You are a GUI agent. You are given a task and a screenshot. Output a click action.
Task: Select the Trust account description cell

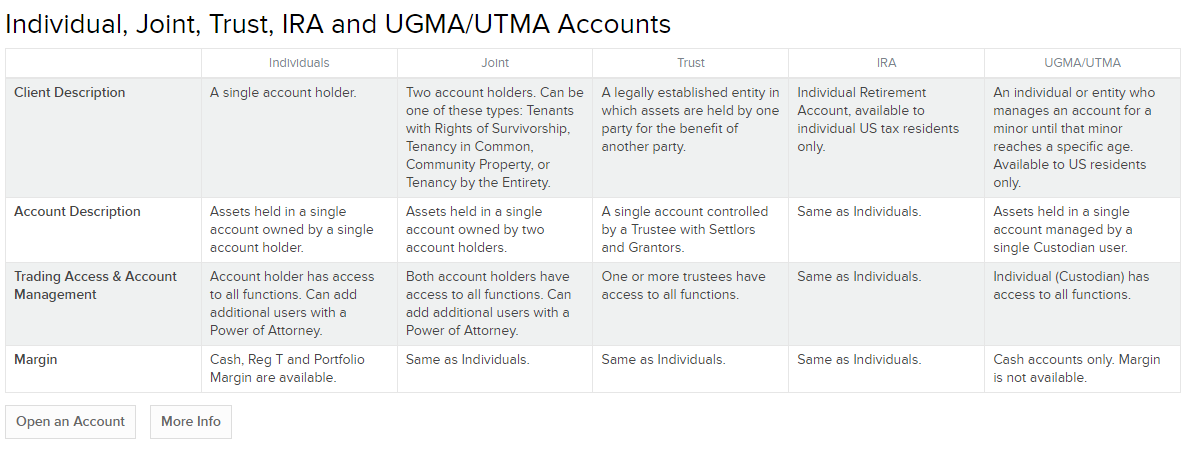pyautogui.click(x=685, y=230)
